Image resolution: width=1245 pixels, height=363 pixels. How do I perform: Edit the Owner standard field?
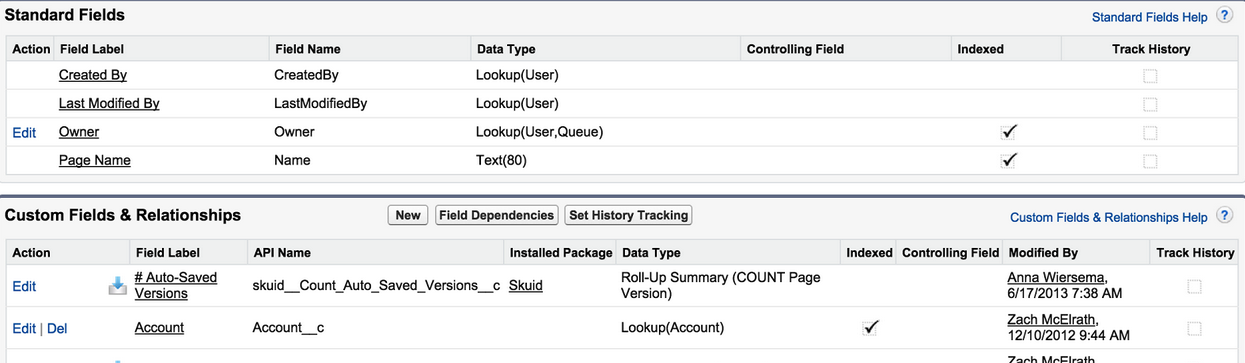[24, 132]
